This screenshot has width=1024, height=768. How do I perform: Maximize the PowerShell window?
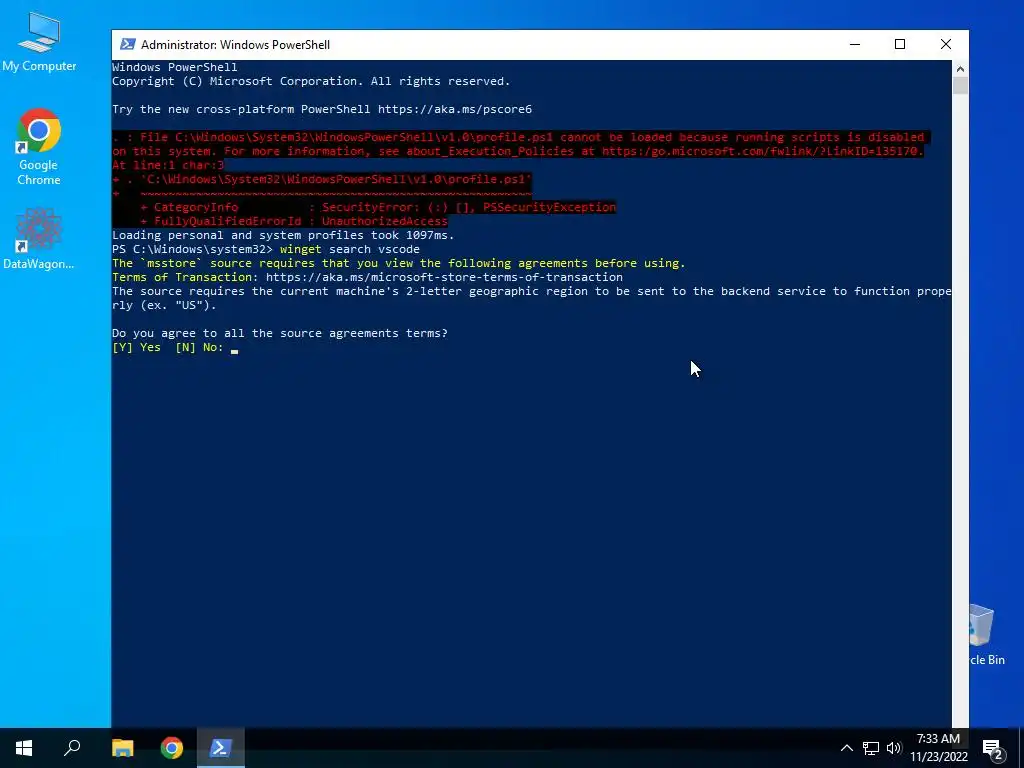(900, 44)
